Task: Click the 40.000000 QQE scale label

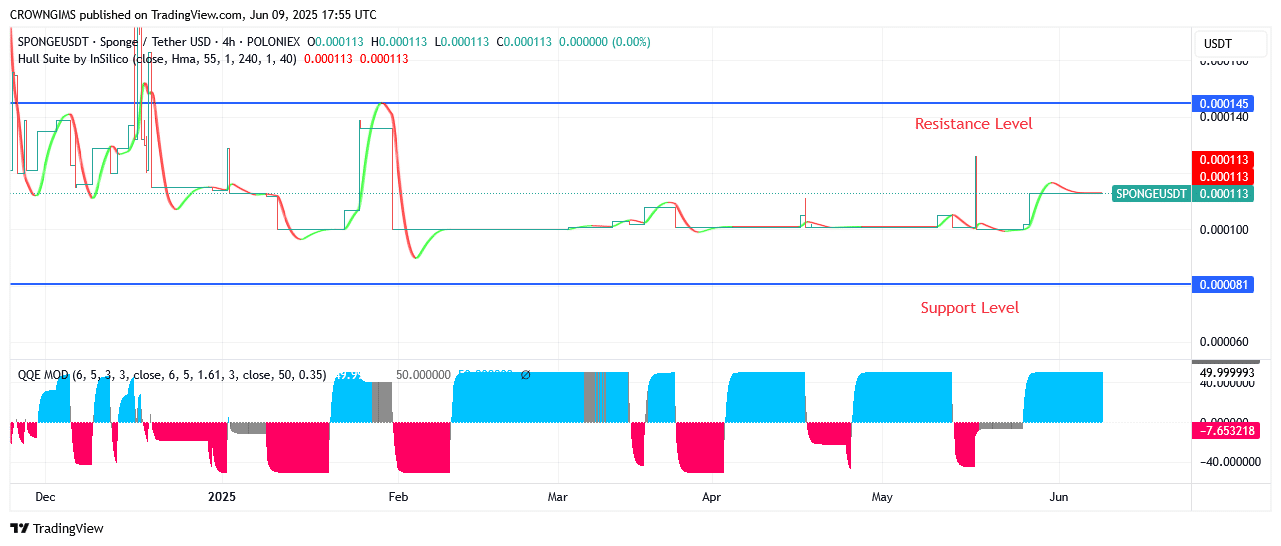Action: click(1227, 383)
